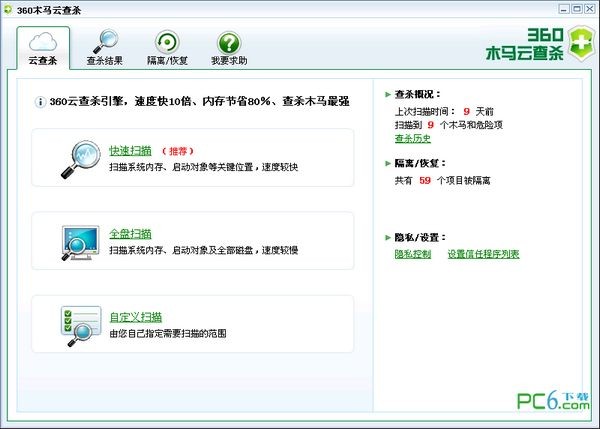
Task: Start 全盘扫描 full disk scan link
Action: [130, 234]
